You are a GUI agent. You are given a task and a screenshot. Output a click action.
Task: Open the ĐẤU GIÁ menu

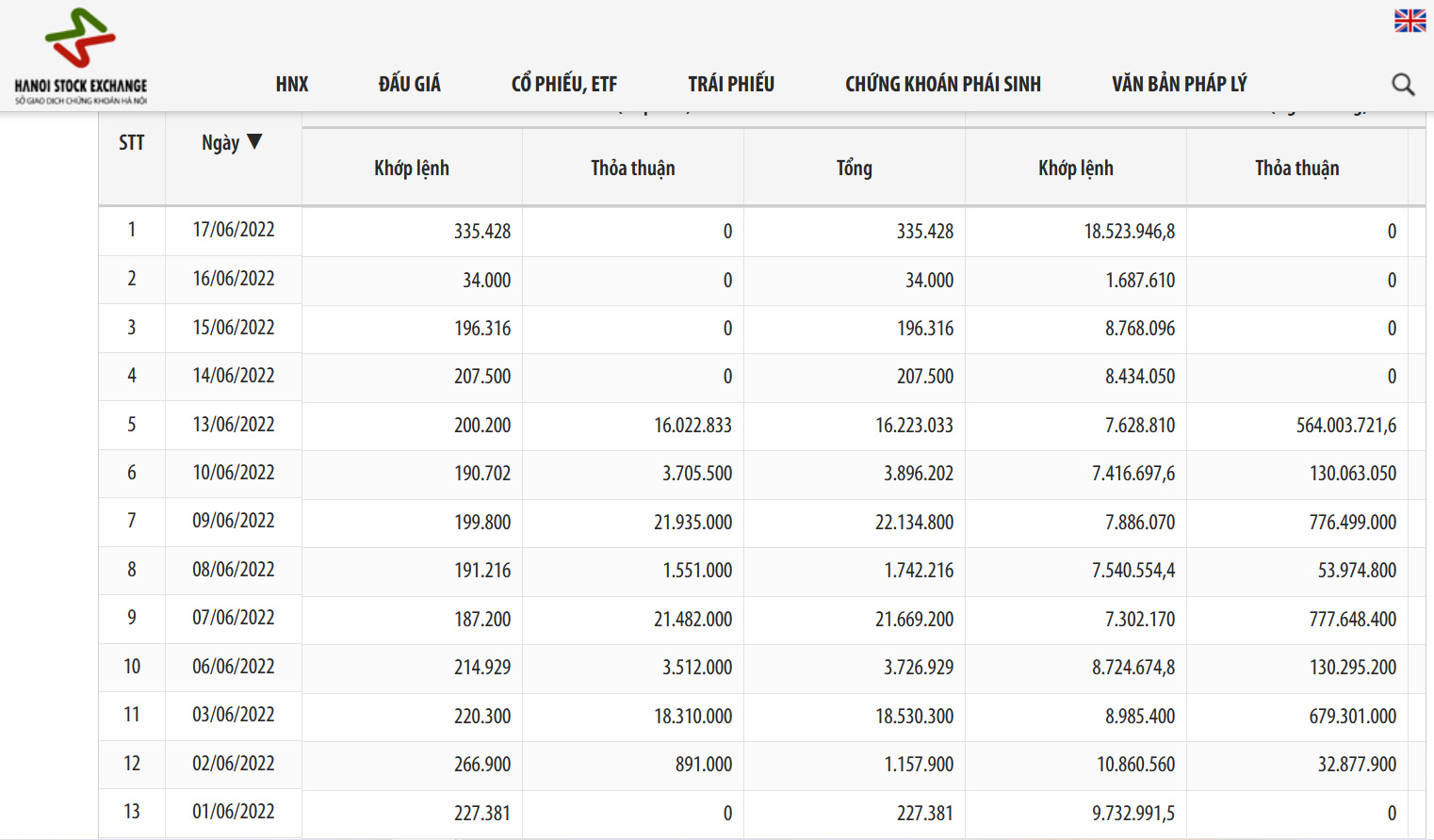coord(409,85)
